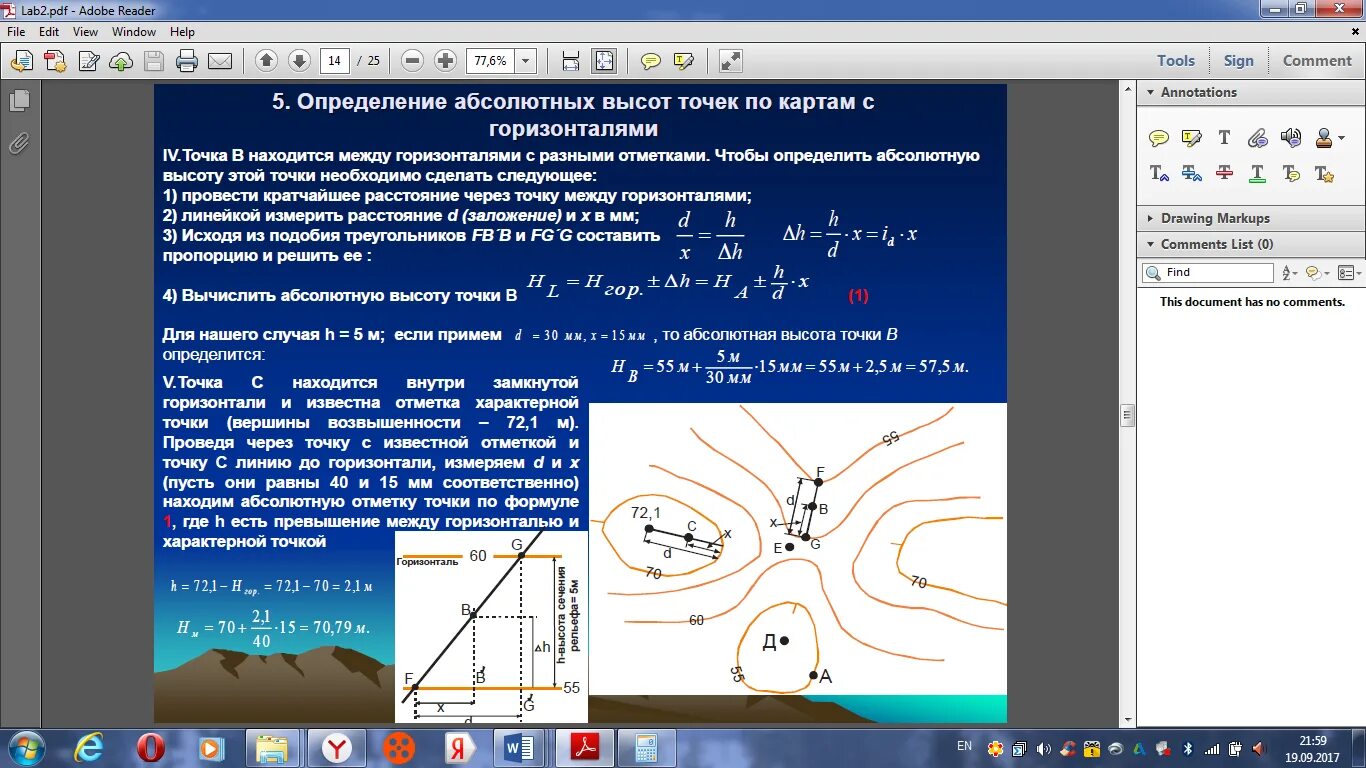This screenshot has width=1366, height=768.
Task: Select the Strikethrough text tool
Action: (1224, 173)
